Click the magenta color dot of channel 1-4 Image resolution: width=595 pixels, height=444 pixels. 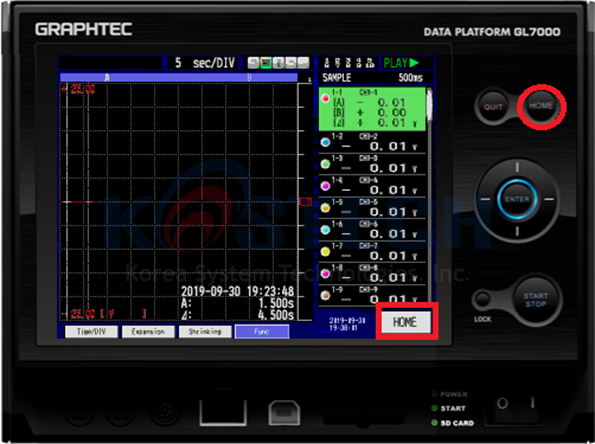325,186
